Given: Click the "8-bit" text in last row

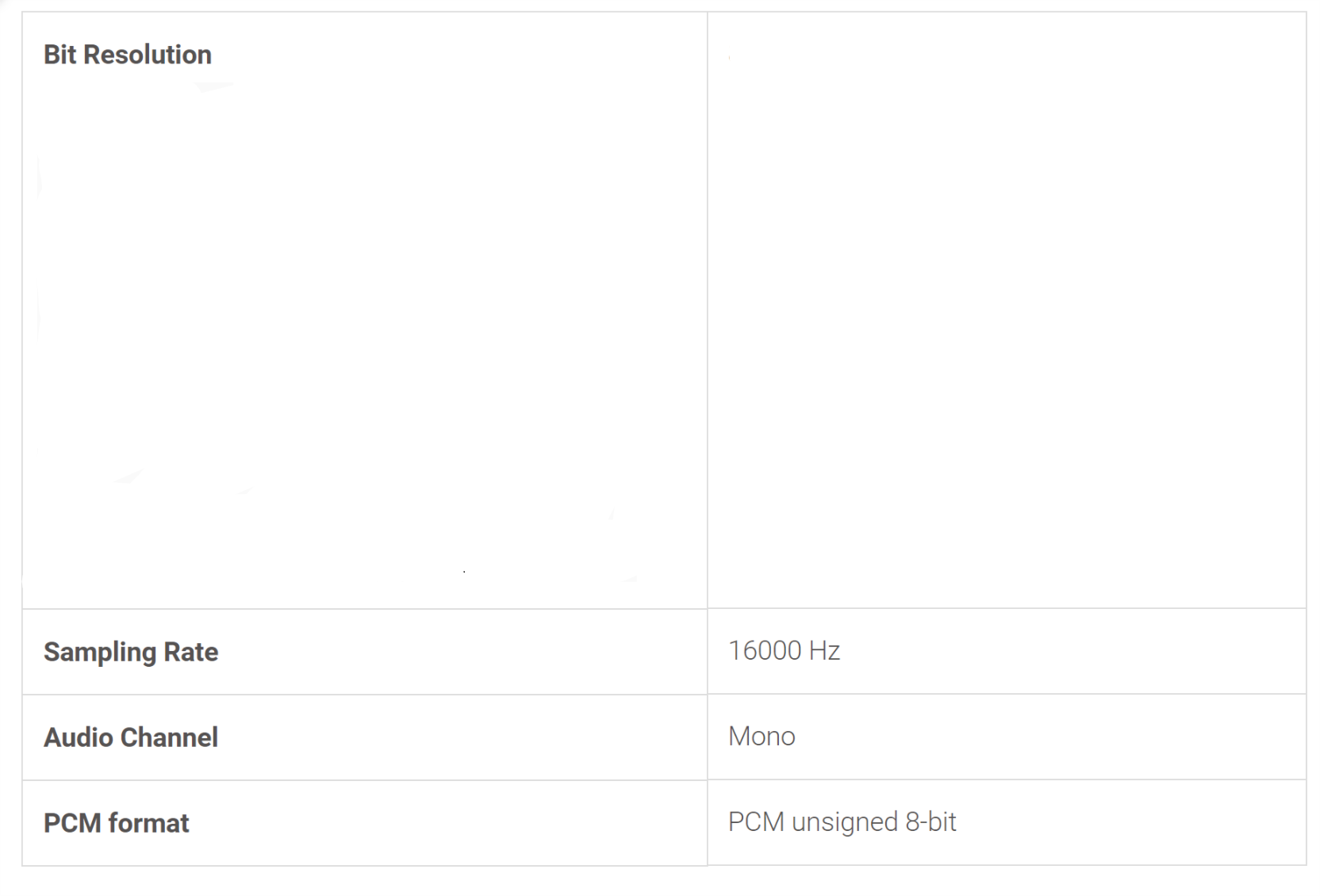Looking at the screenshot, I should pyautogui.click(x=931, y=822).
